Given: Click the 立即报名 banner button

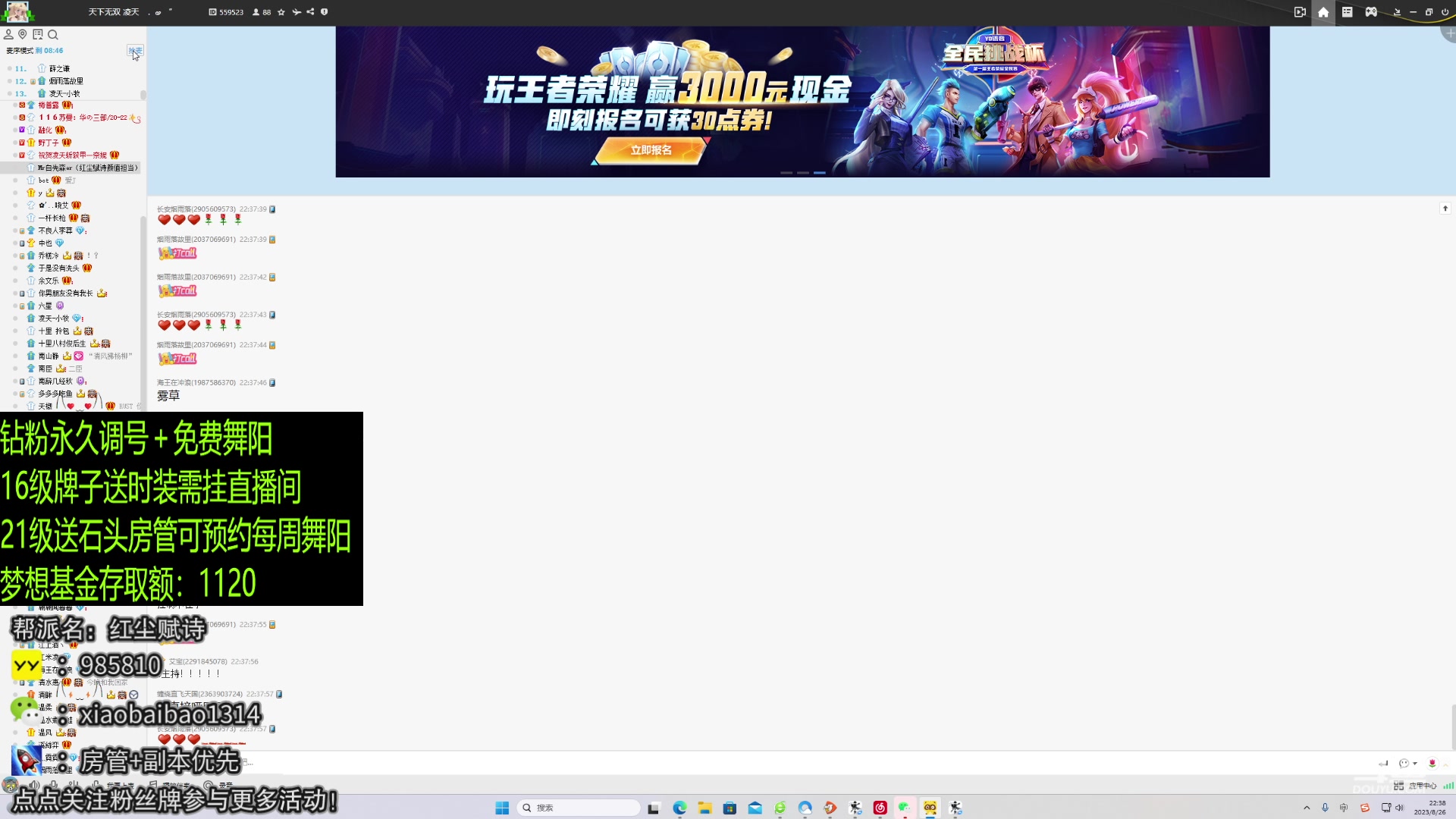Looking at the screenshot, I should (651, 150).
